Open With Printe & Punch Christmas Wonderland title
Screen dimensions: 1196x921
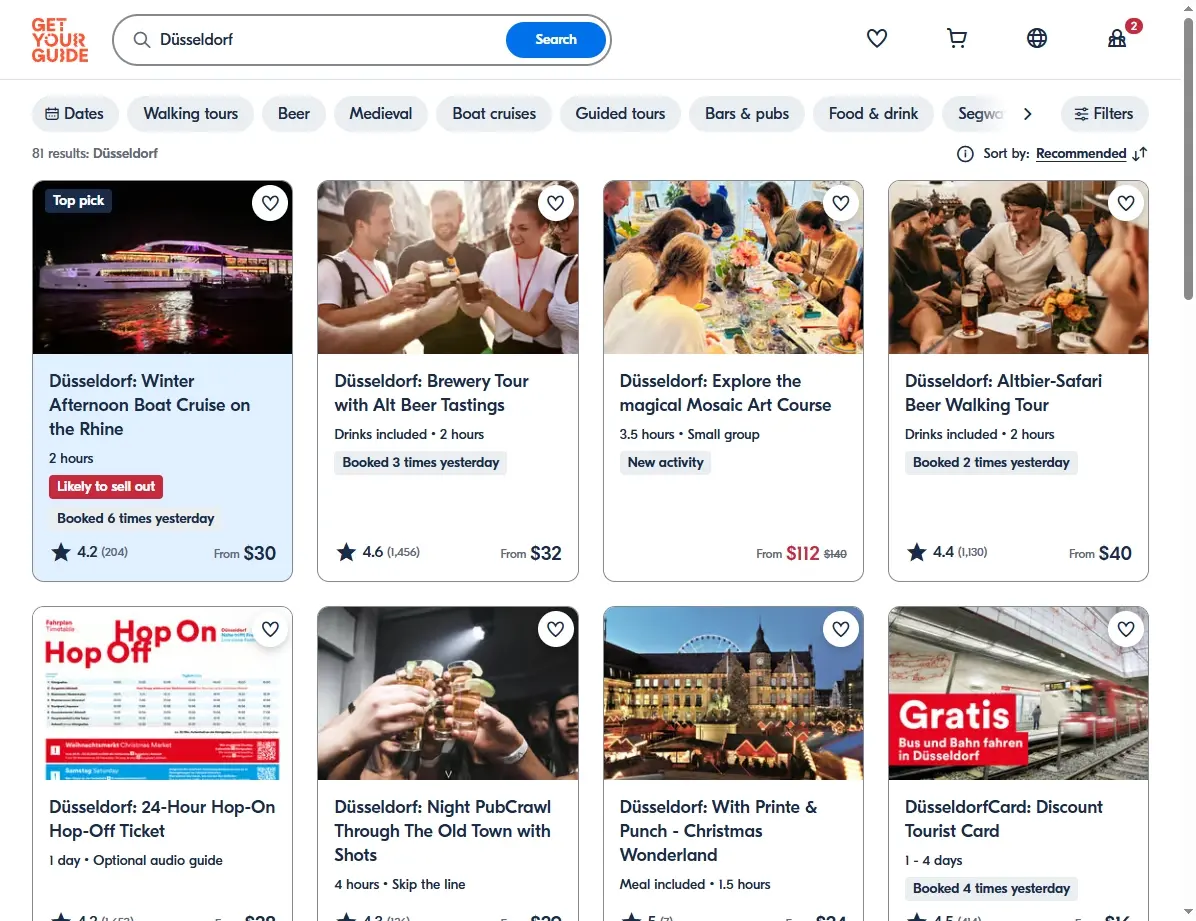[718, 831]
